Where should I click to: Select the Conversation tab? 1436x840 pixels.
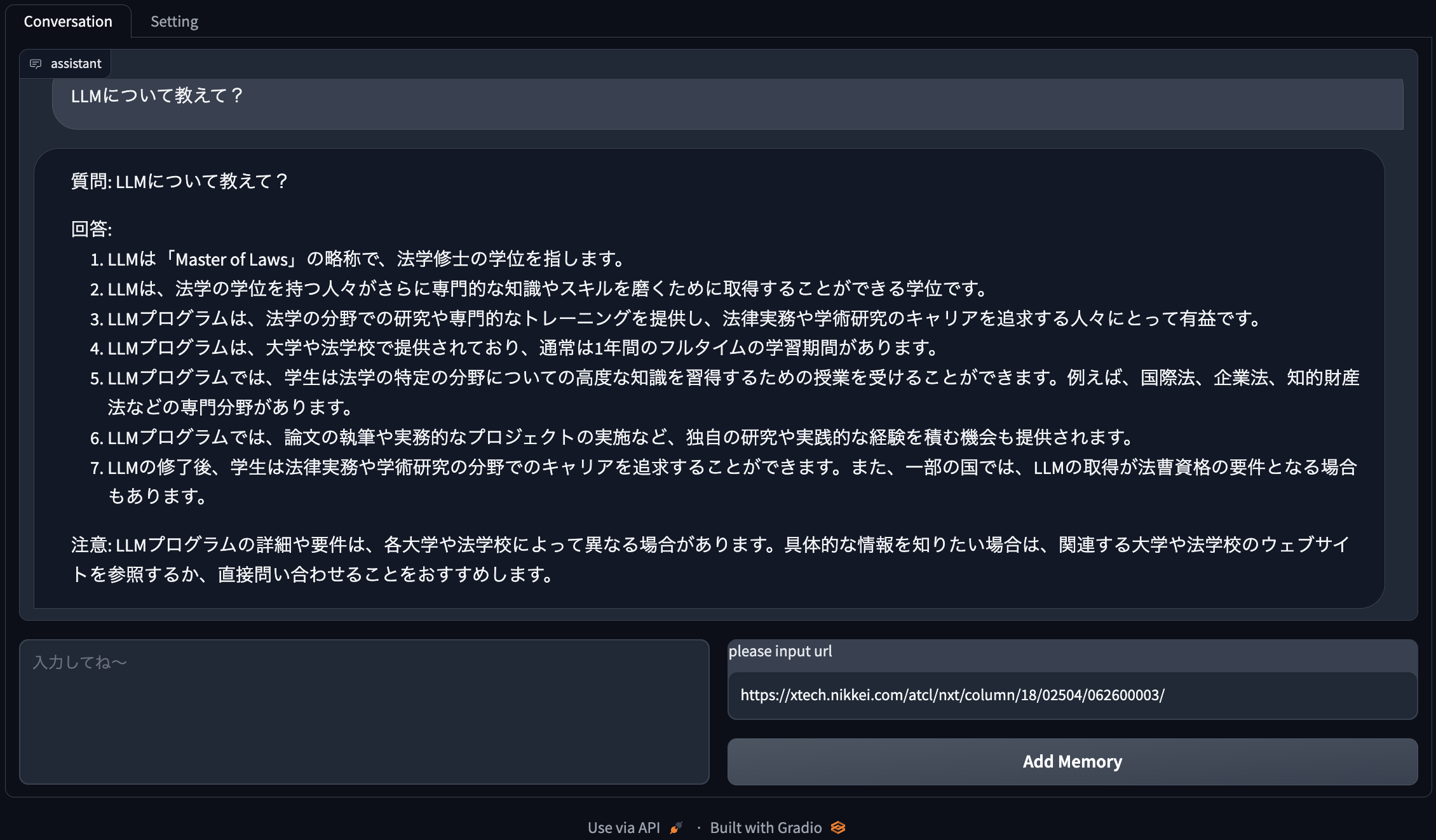click(68, 22)
